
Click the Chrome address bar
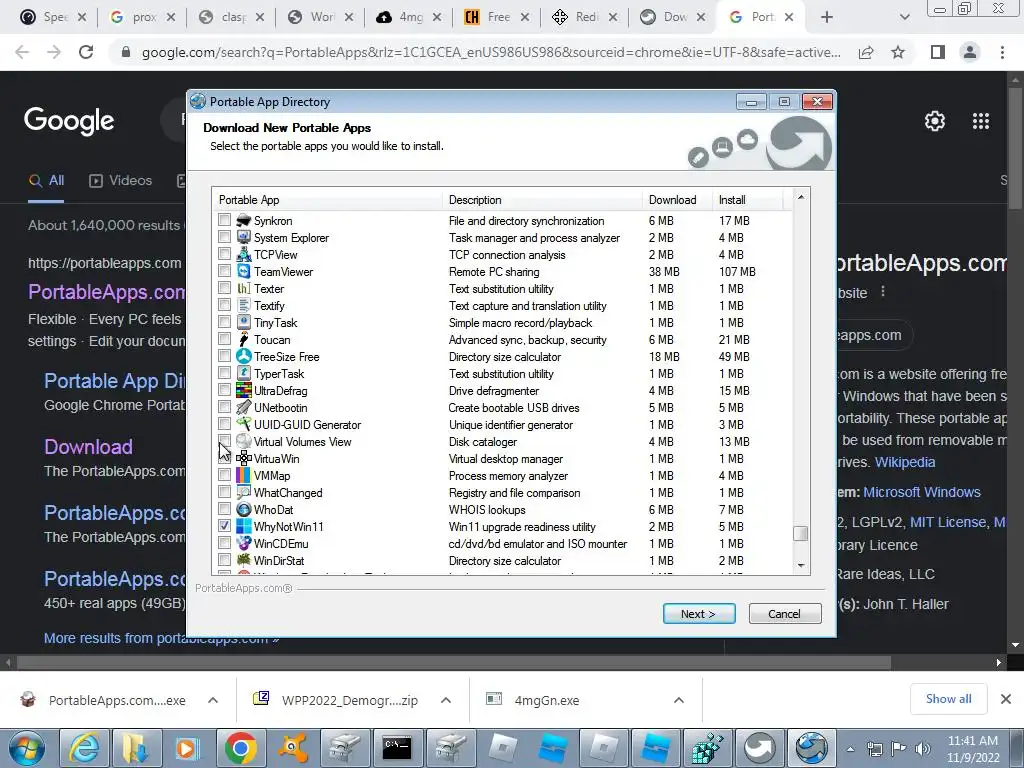(490, 52)
